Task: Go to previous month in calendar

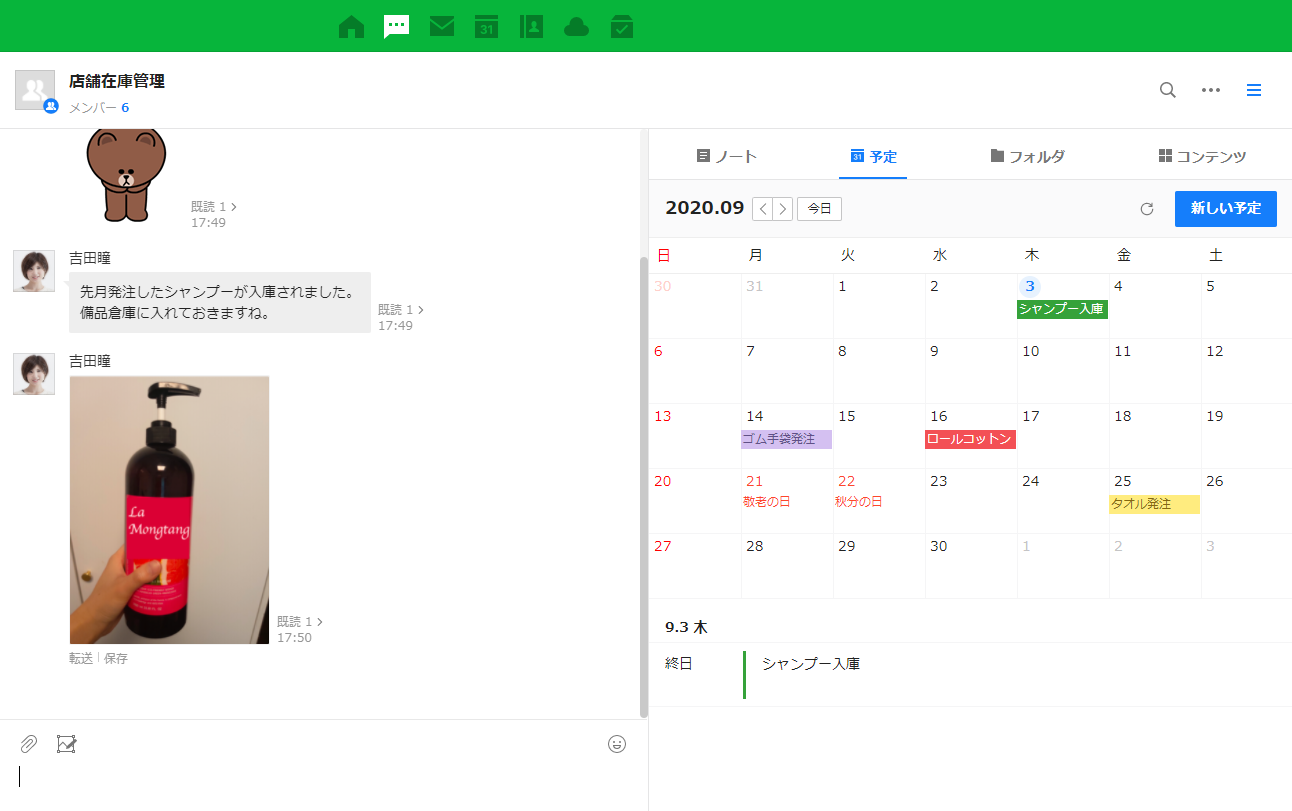Action: (x=763, y=209)
